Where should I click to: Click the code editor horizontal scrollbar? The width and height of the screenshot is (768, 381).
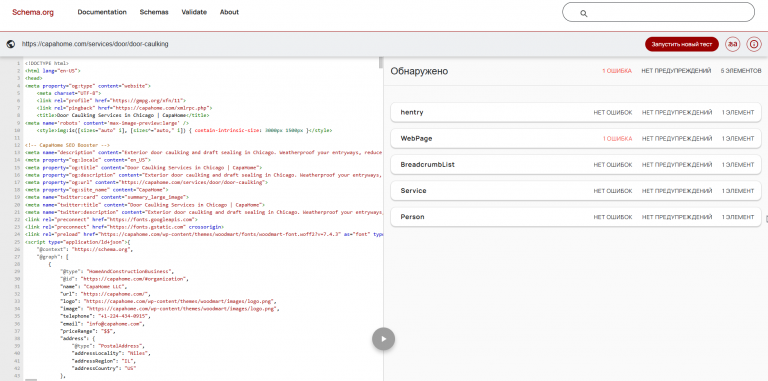[x=31, y=380]
